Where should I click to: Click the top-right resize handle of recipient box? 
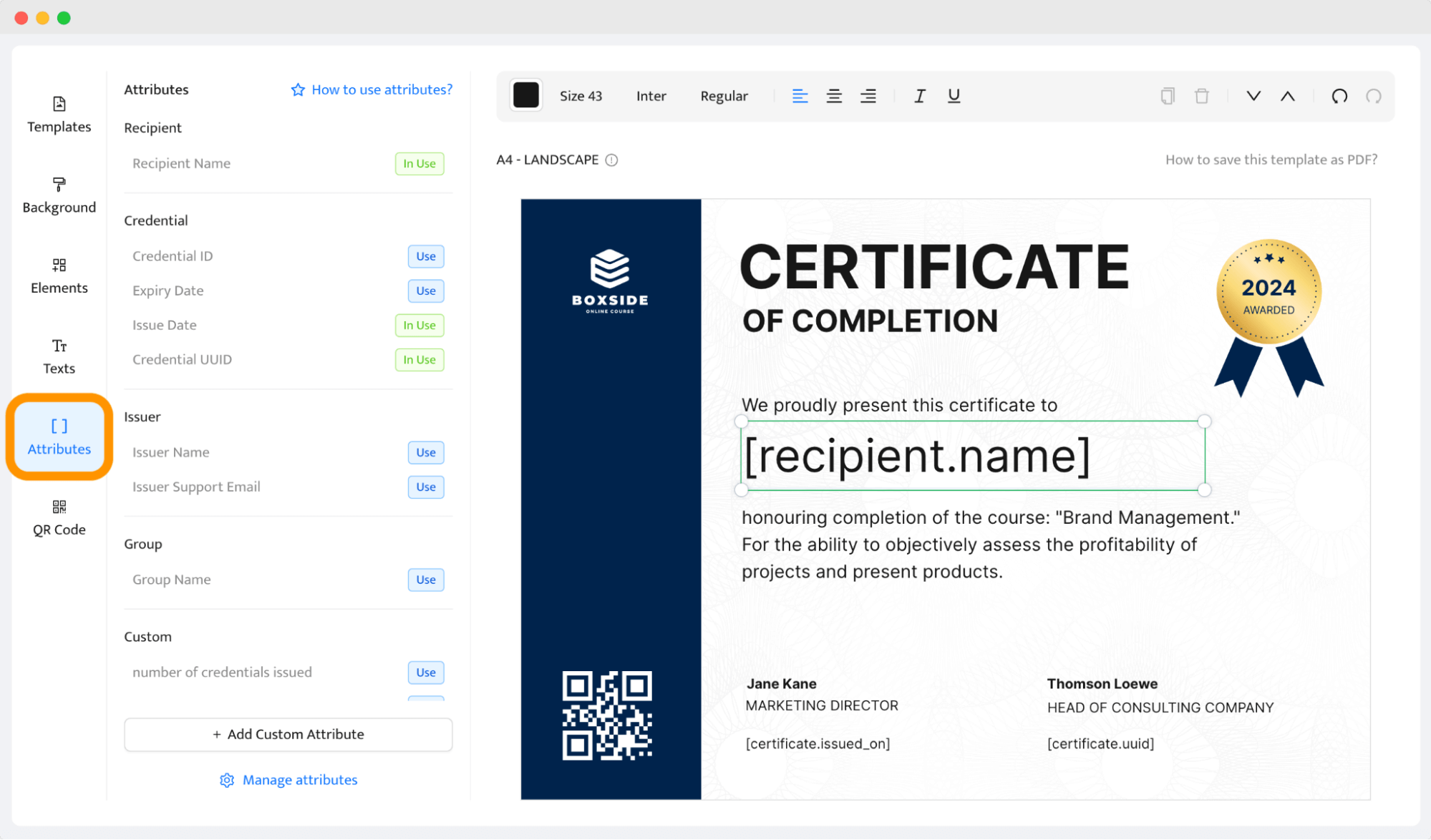(1205, 421)
